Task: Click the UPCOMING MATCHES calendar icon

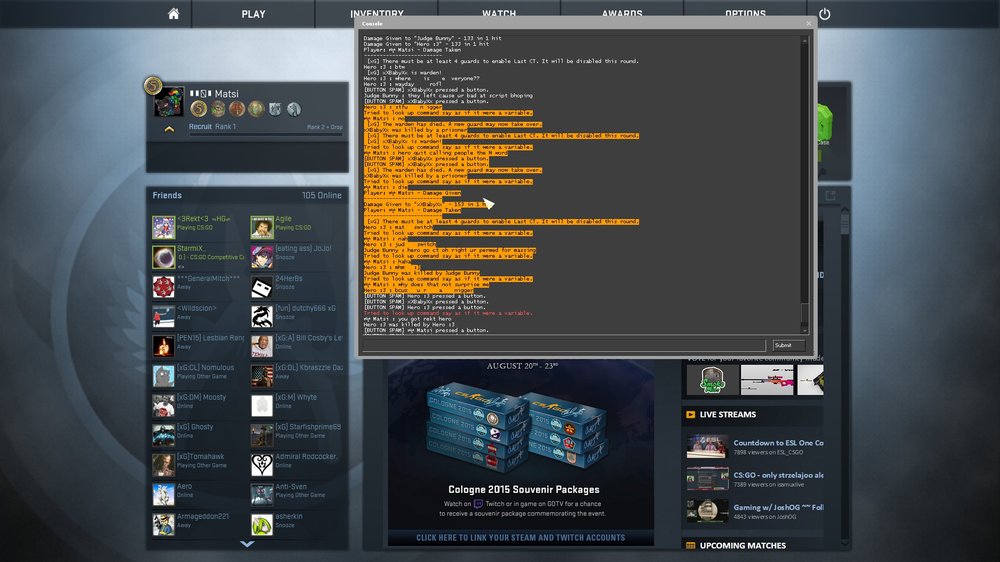Action: 690,545
